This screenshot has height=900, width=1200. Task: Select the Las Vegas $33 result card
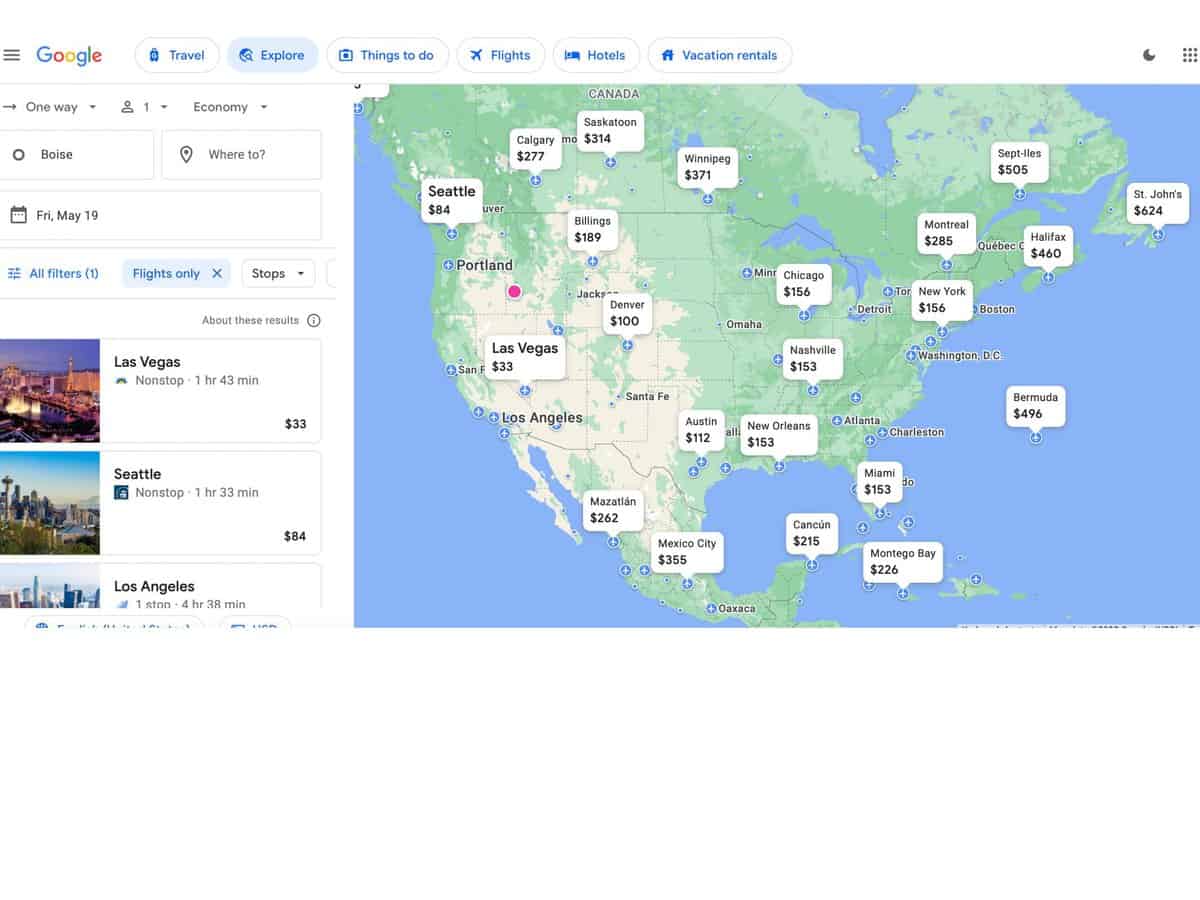[160, 390]
